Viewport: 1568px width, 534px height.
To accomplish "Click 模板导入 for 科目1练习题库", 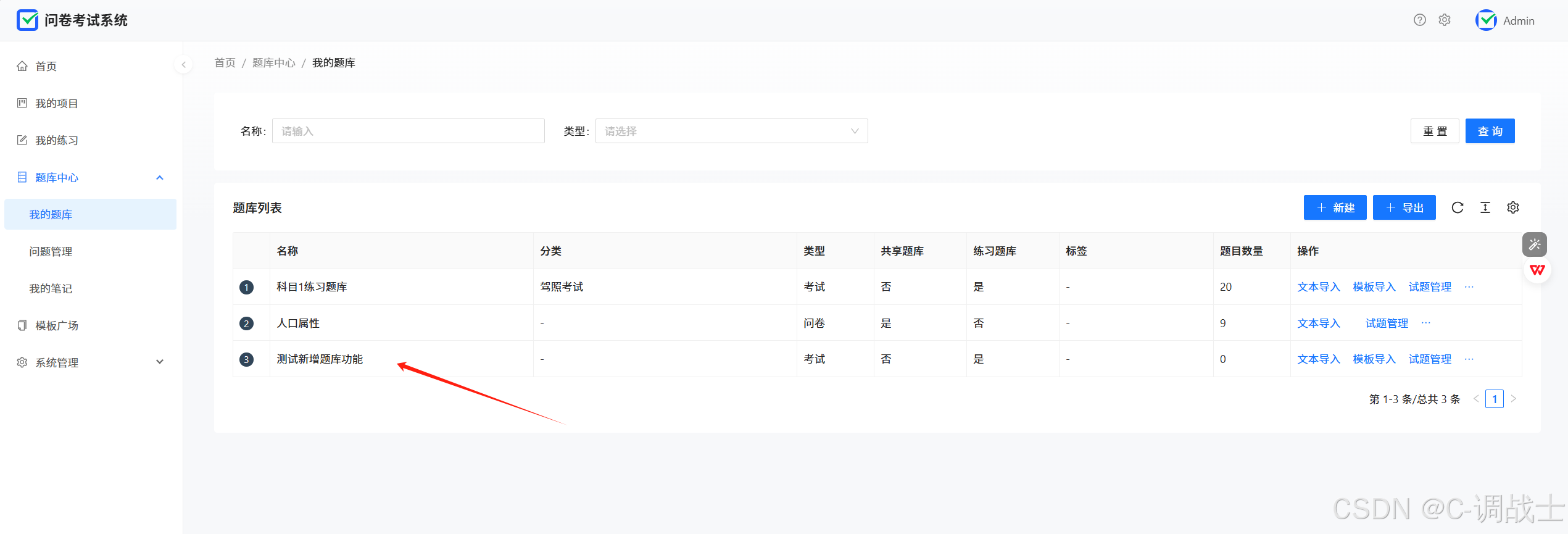I will 1374,286.
